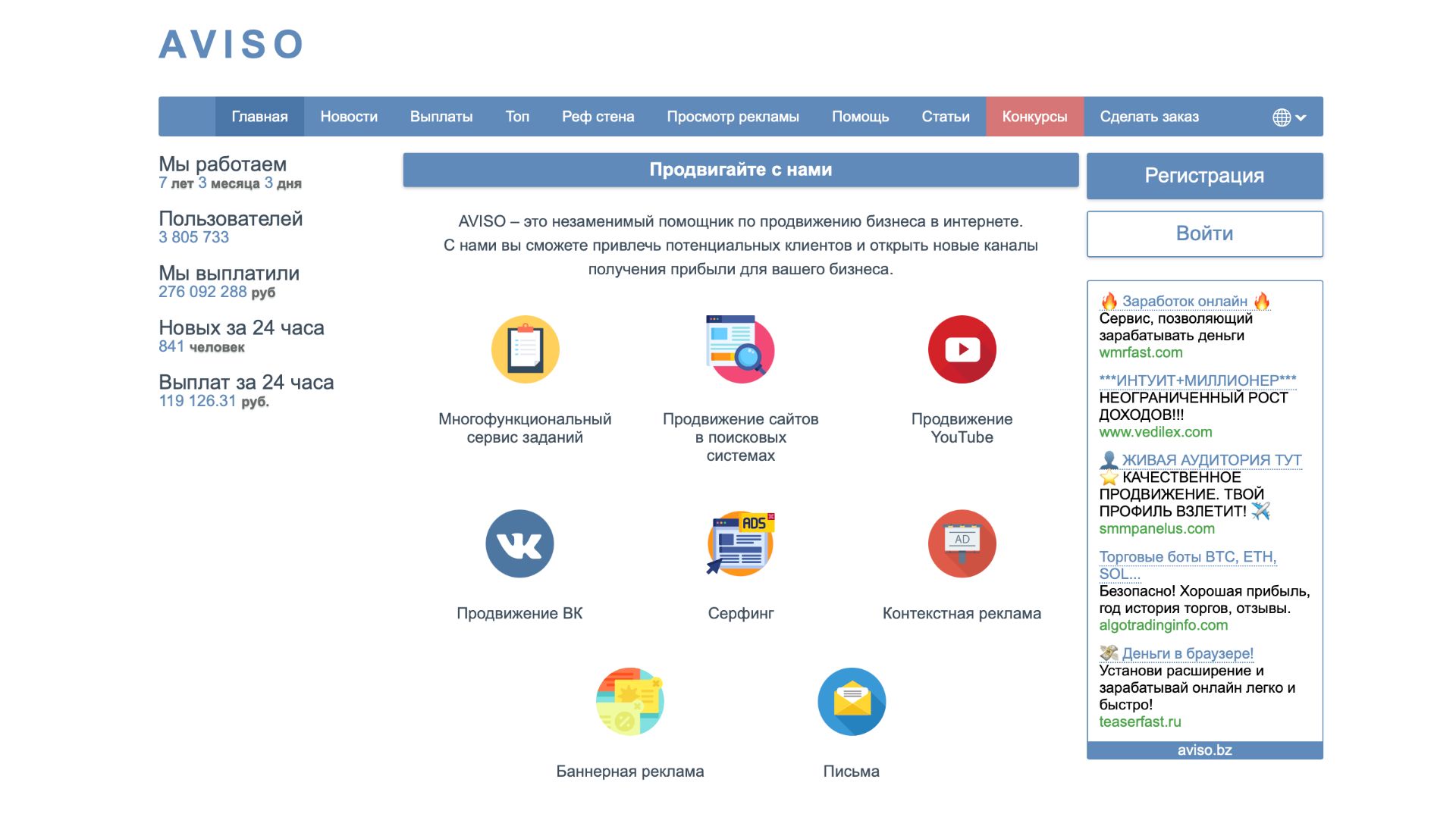1456x817 pixels.
Task: Open the Выплаты menu item
Action: tap(441, 117)
